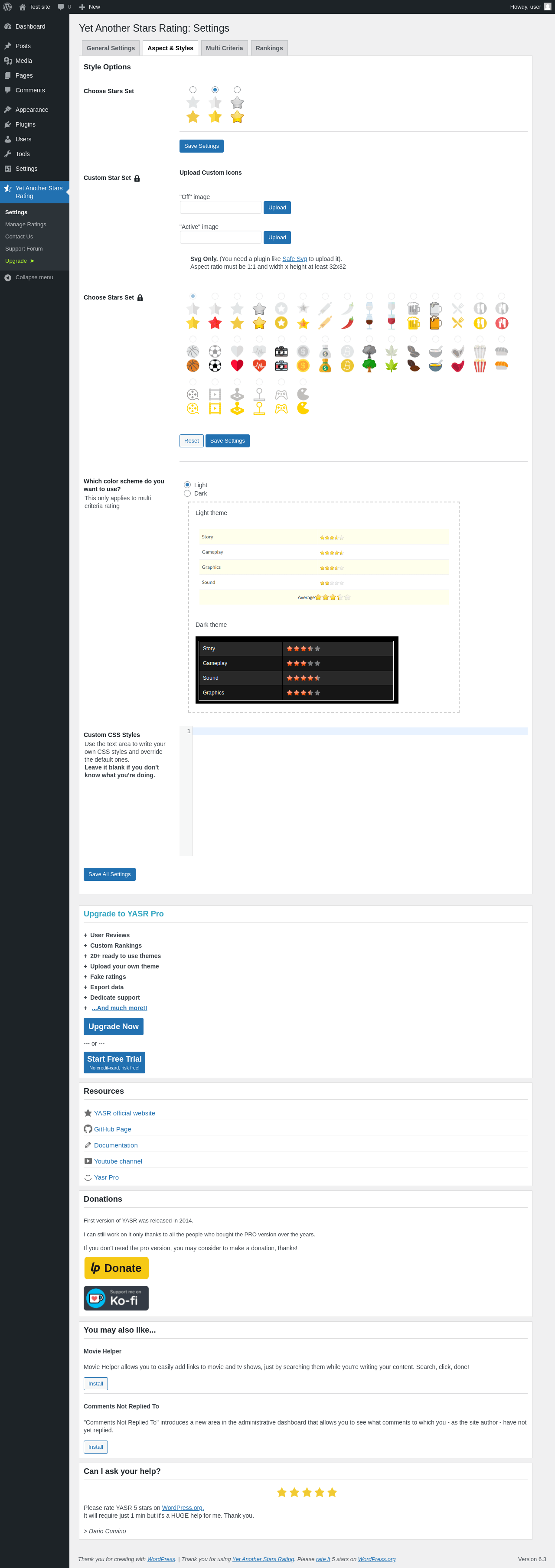Click the home icon beside Test site
The height and width of the screenshot is (1568, 555).
pos(23,7)
